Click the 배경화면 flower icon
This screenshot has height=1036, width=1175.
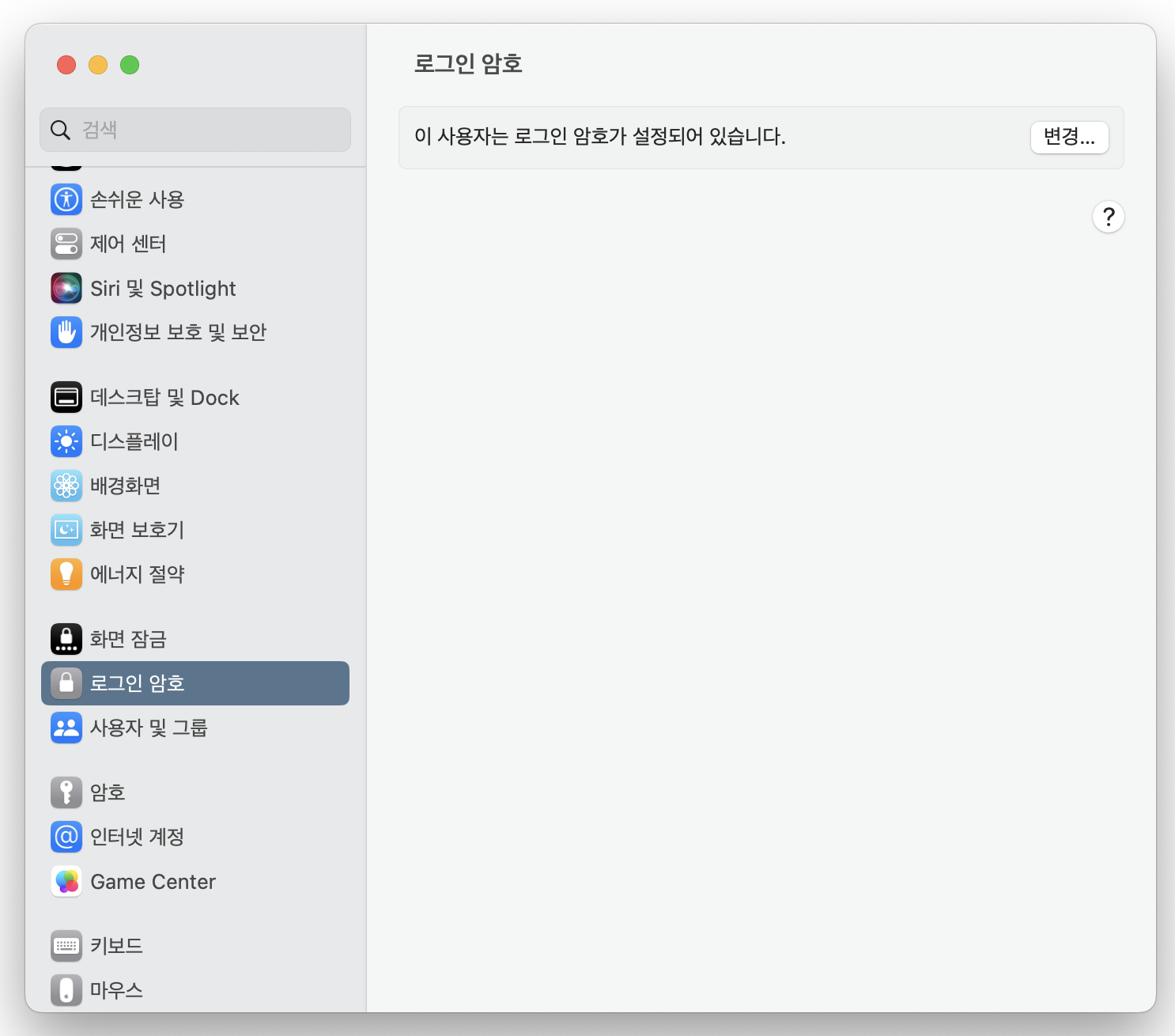click(x=66, y=486)
